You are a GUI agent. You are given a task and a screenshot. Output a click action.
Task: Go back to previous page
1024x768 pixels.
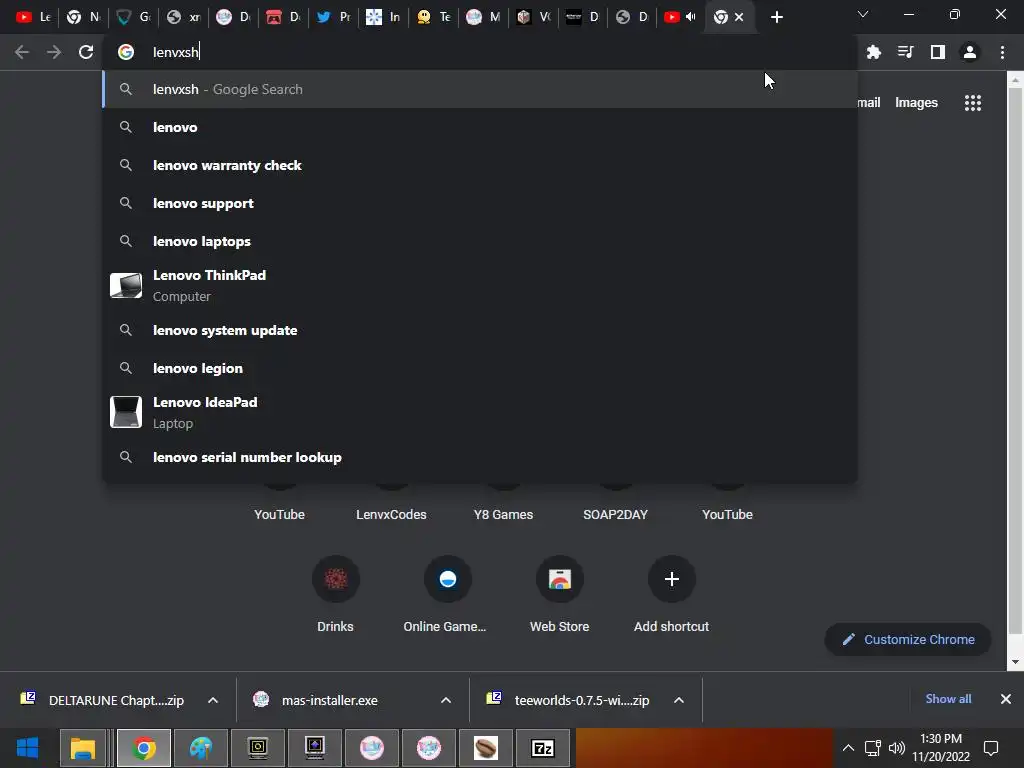click(22, 52)
